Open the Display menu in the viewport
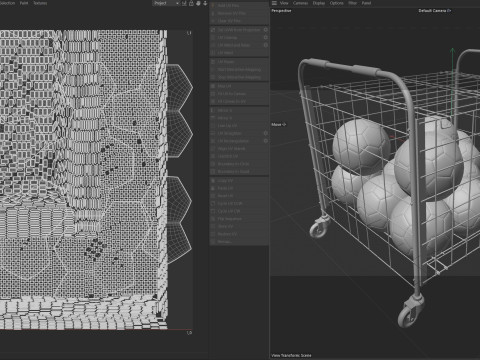480x360 pixels. point(319,3)
